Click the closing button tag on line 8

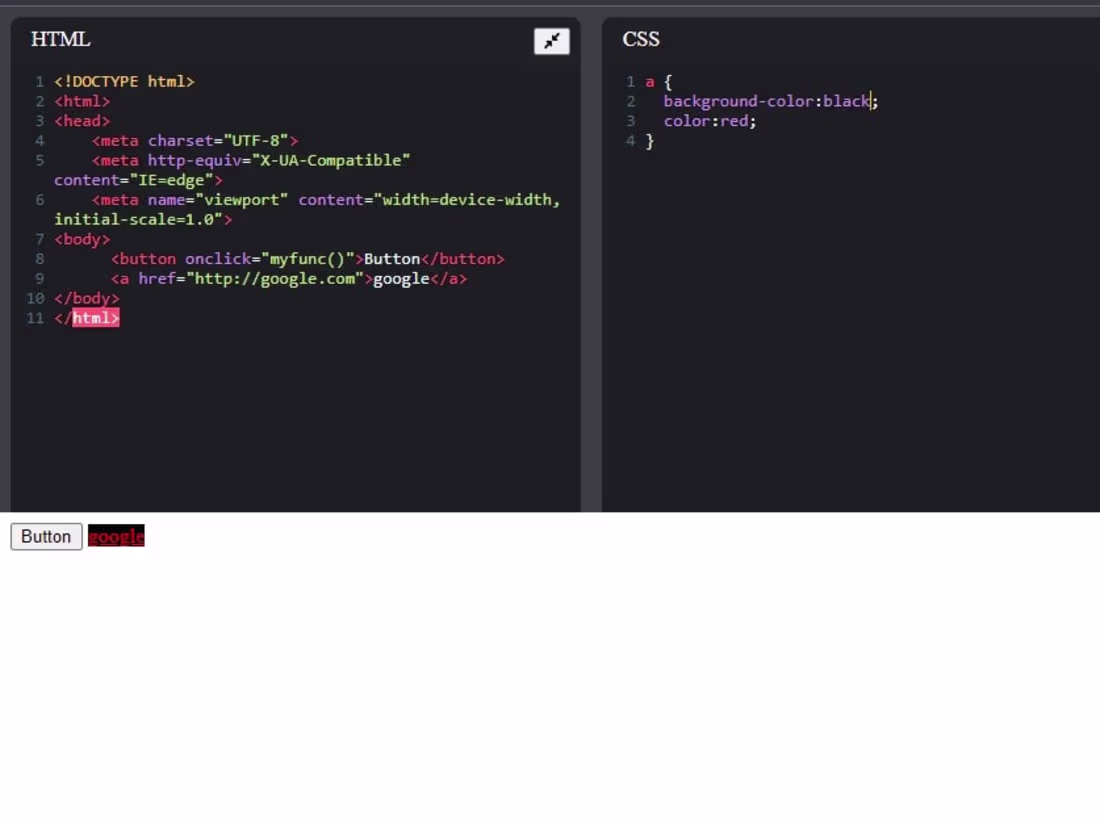(x=462, y=258)
